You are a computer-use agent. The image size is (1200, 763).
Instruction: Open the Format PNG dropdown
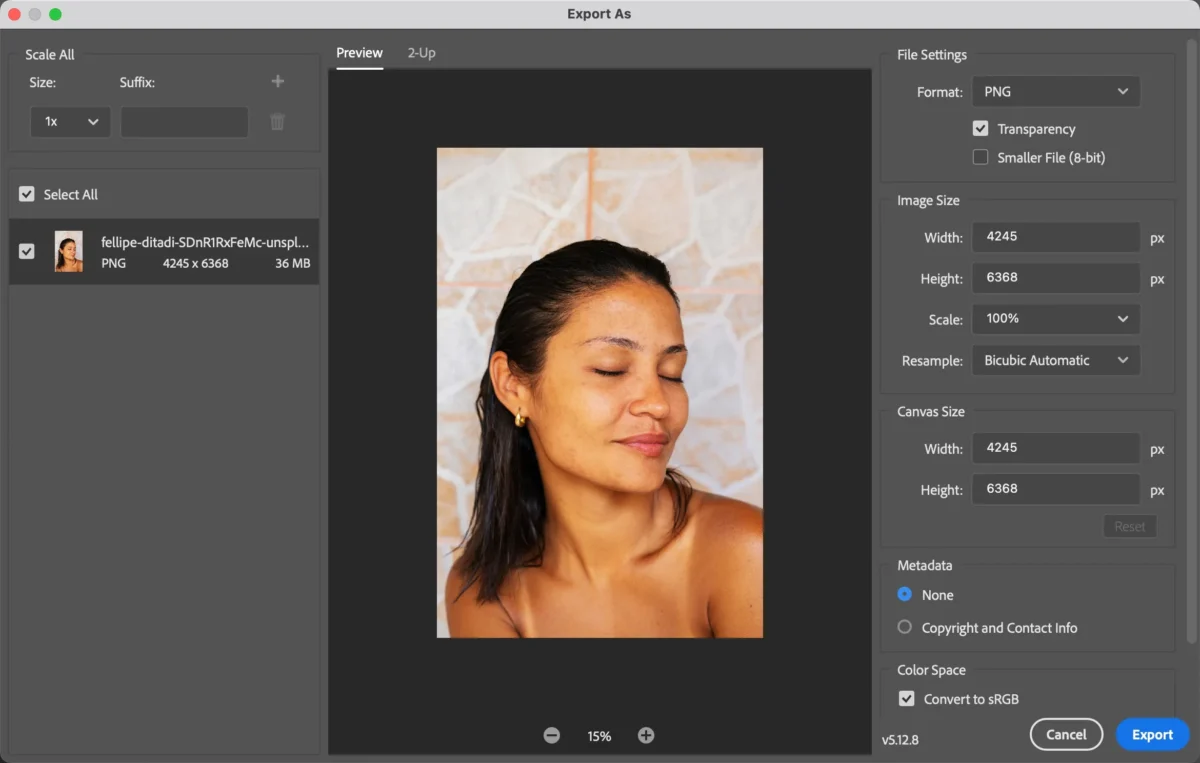[x=1055, y=92]
